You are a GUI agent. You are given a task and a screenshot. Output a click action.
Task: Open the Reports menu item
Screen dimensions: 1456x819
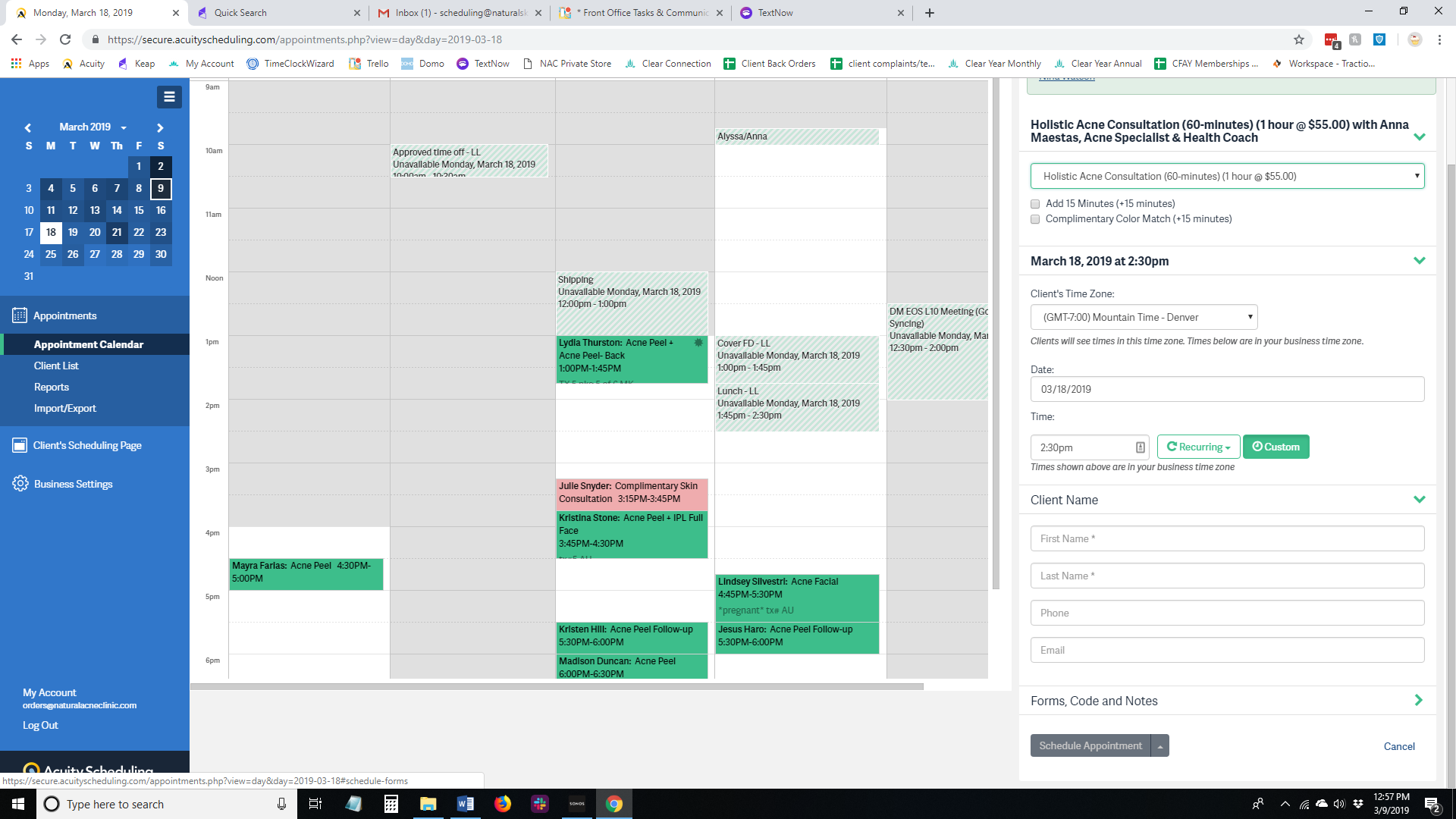tap(52, 387)
